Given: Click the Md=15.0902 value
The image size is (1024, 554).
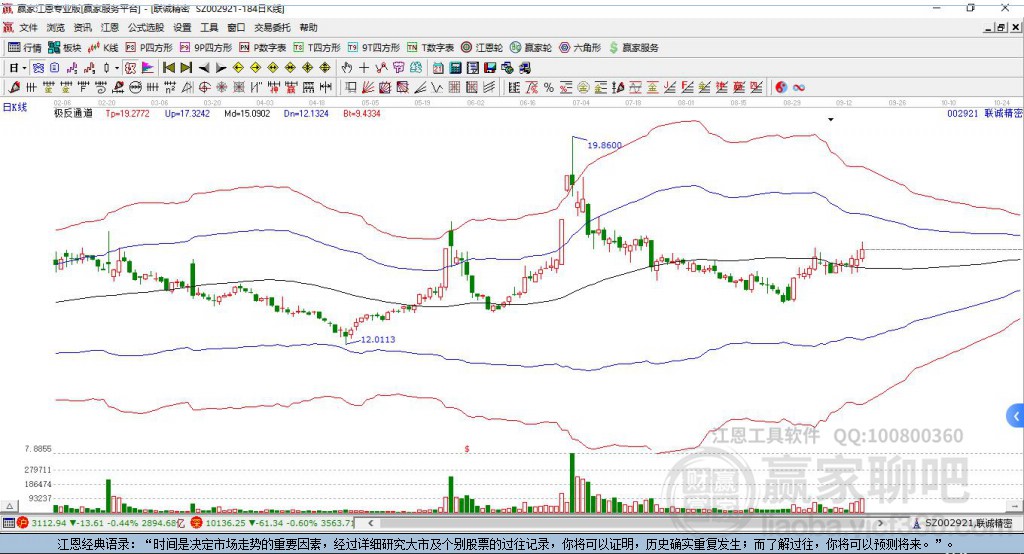Looking at the screenshot, I should (x=247, y=114).
